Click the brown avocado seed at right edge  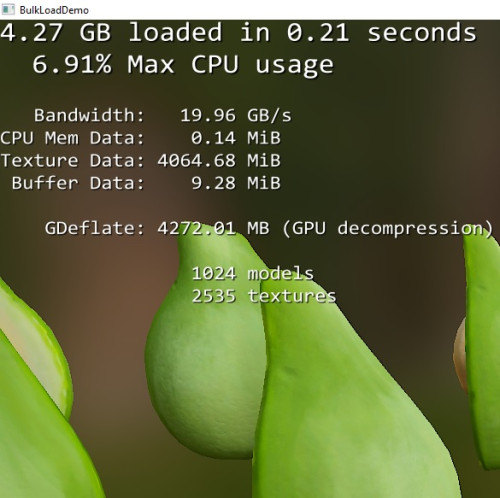point(460,353)
